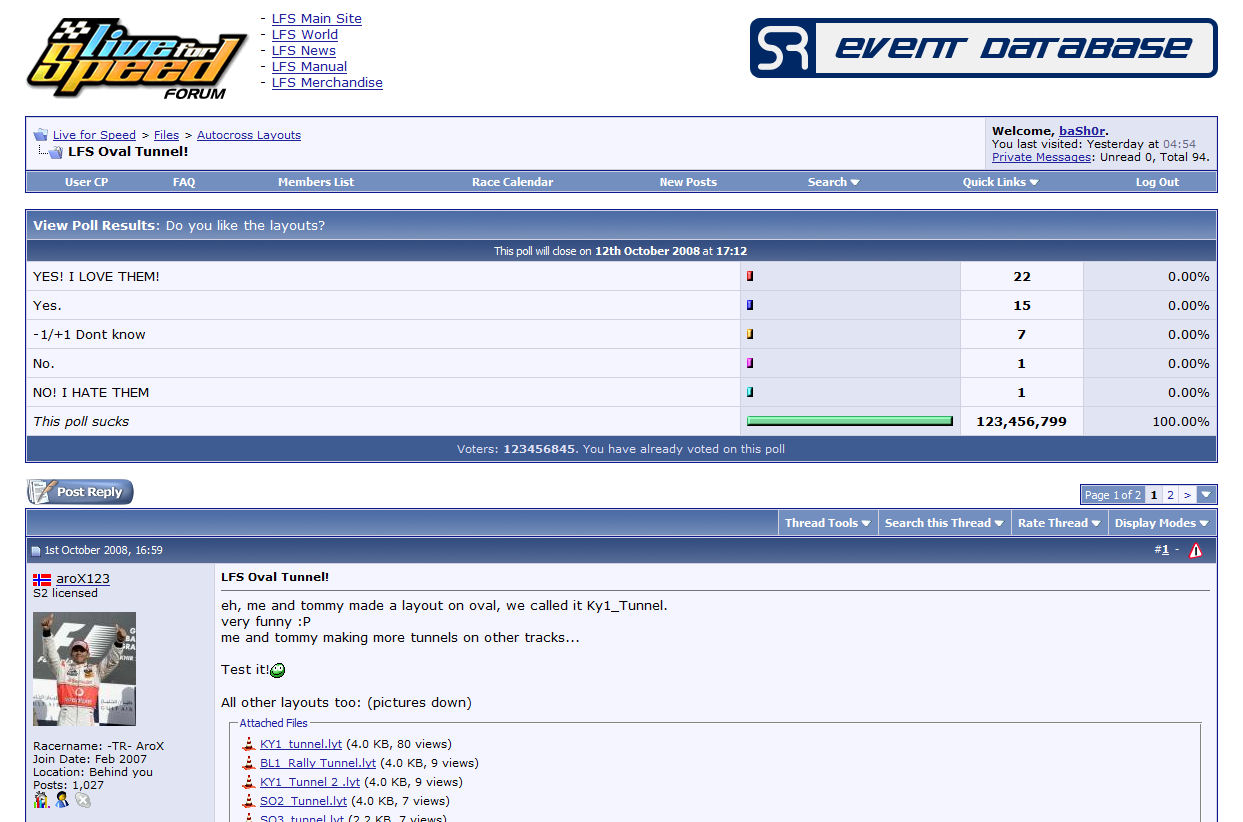The height and width of the screenshot is (822, 1243).
Task: Click the report post warning triangle icon
Action: [1196, 550]
